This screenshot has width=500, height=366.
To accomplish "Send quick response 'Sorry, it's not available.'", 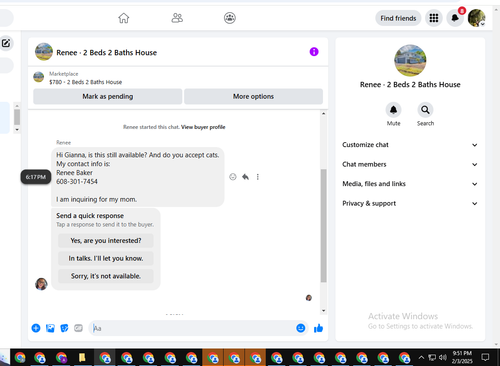I will 106,276.
